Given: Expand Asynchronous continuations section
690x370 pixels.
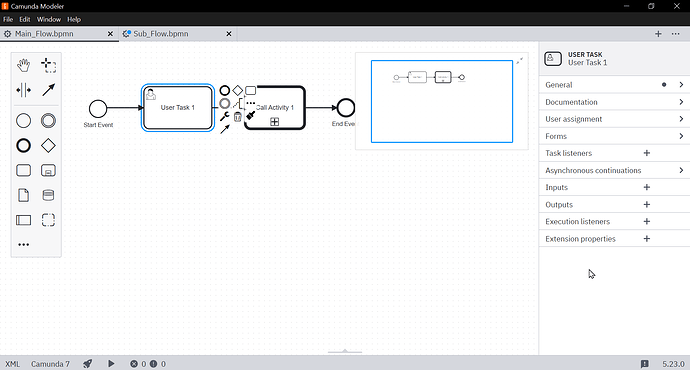Looking at the screenshot, I should 614,170.
